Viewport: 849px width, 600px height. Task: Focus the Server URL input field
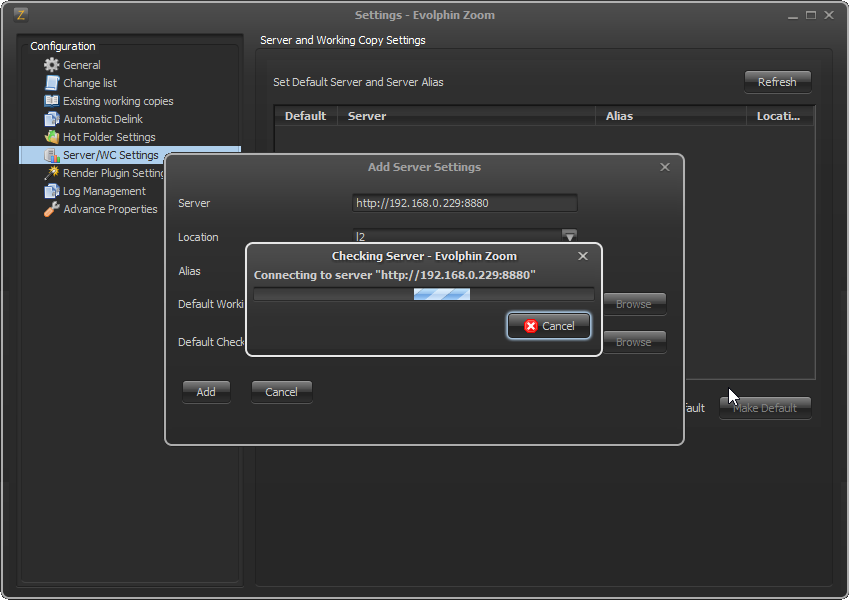465,203
